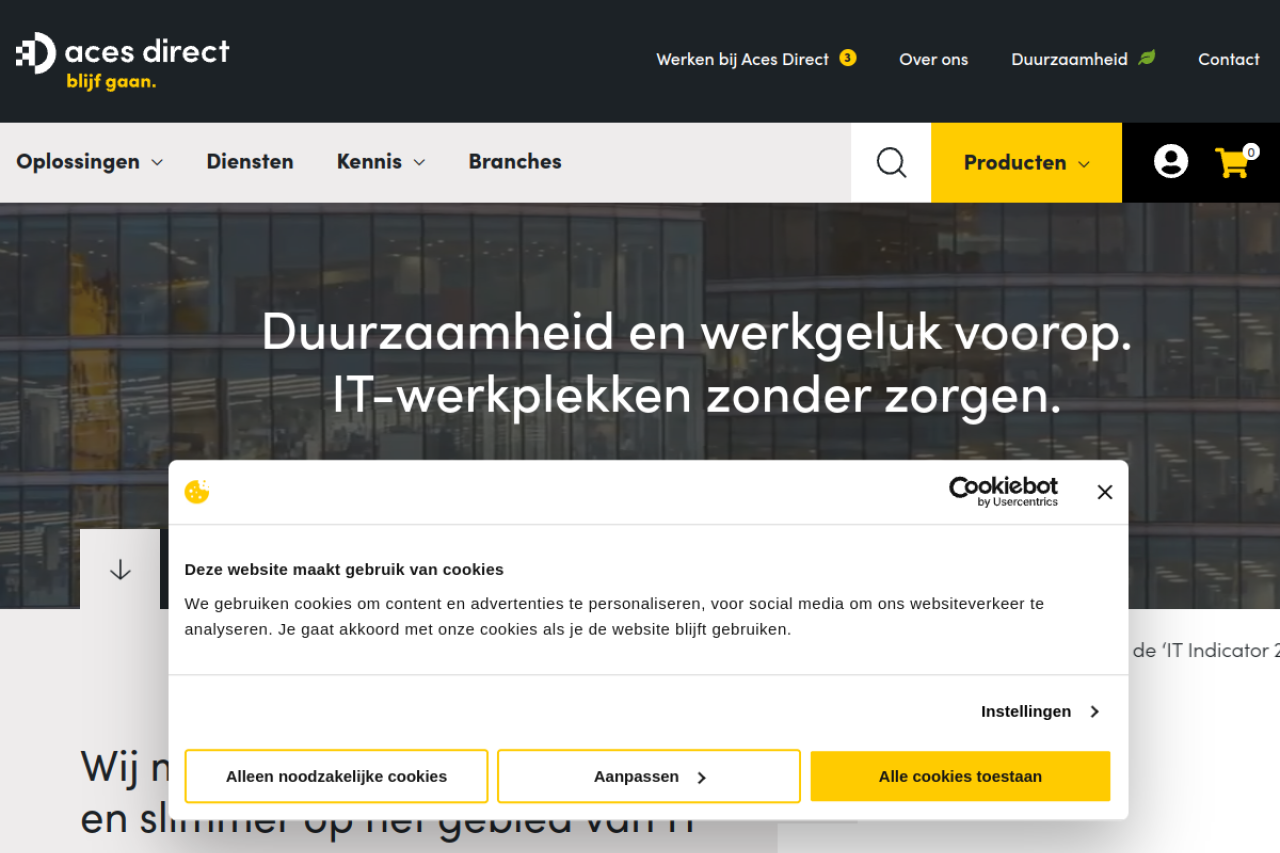Close the cookie consent dialog
The width and height of the screenshot is (1280, 853).
tap(1104, 492)
